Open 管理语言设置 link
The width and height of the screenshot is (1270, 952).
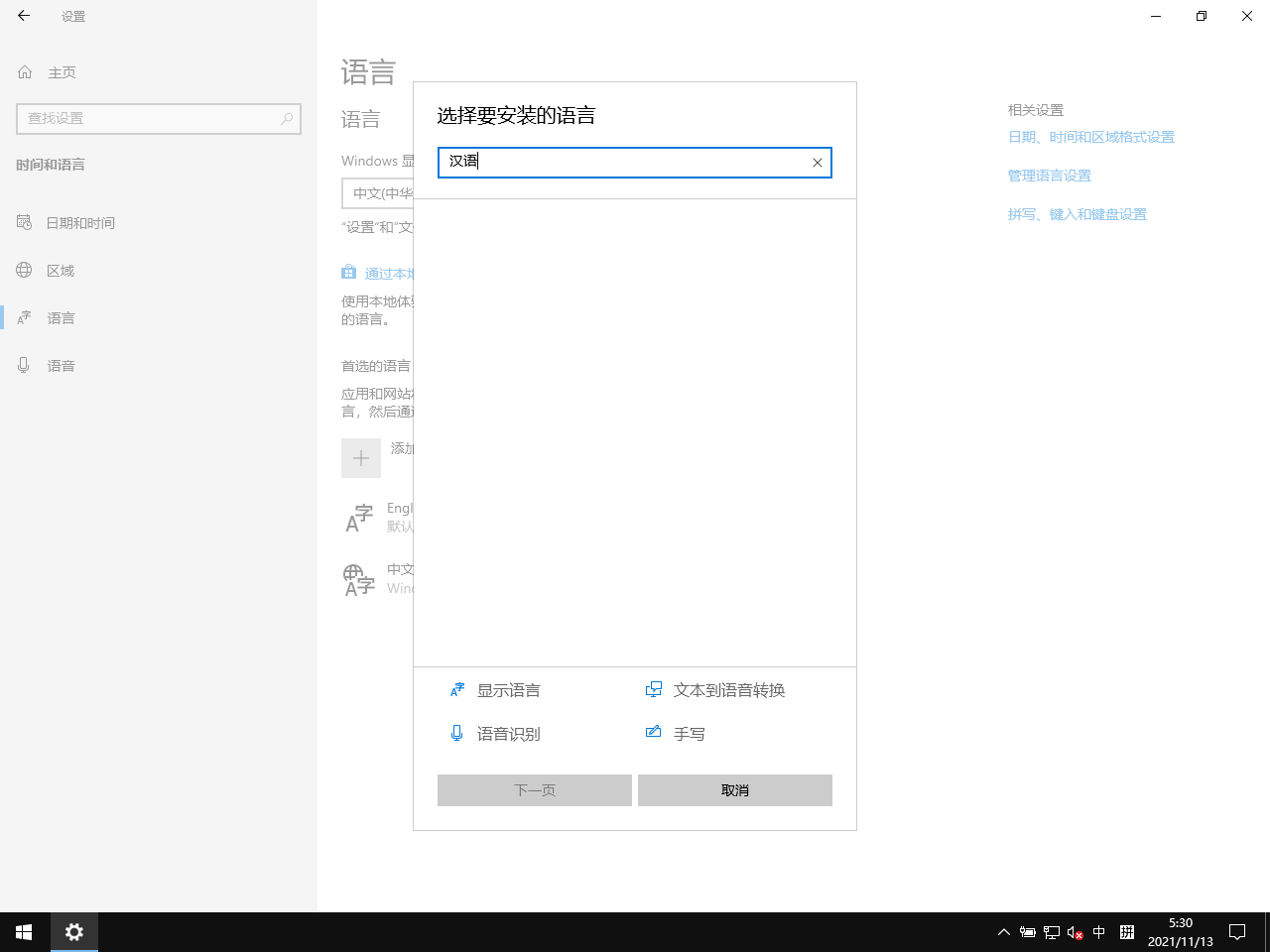point(1049,176)
